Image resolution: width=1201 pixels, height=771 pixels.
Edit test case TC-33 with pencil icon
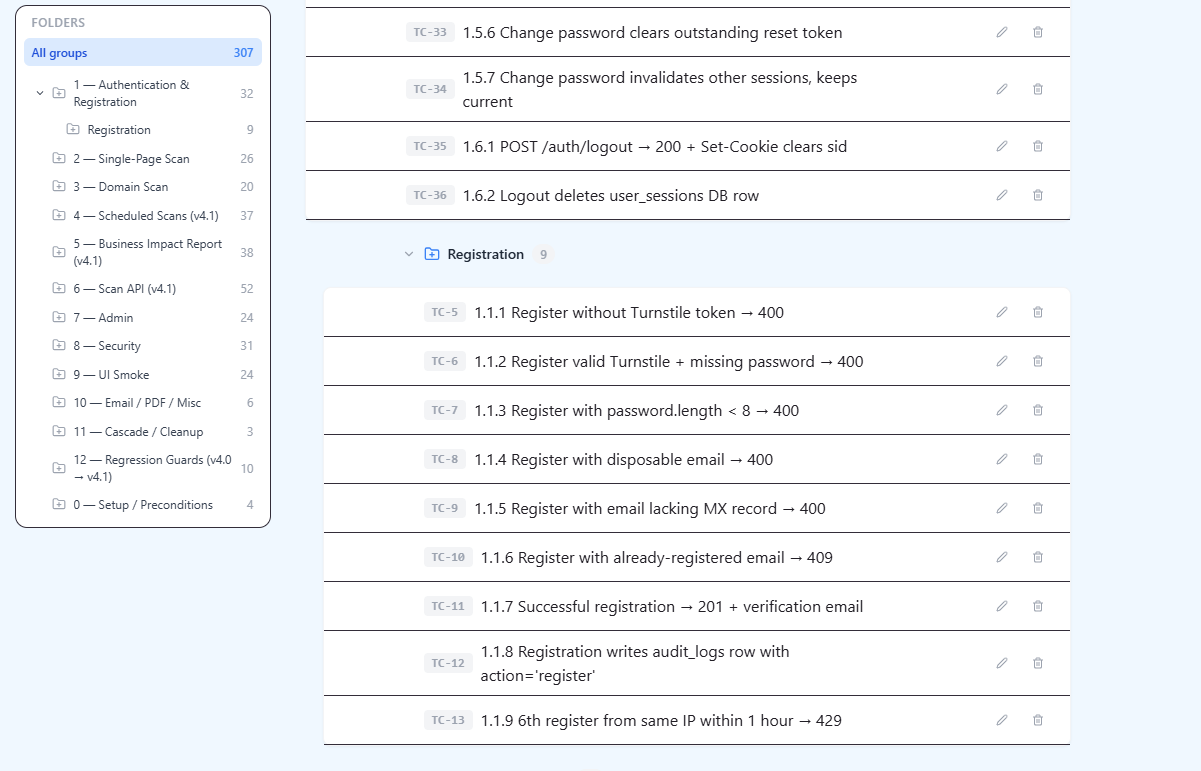click(1002, 32)
